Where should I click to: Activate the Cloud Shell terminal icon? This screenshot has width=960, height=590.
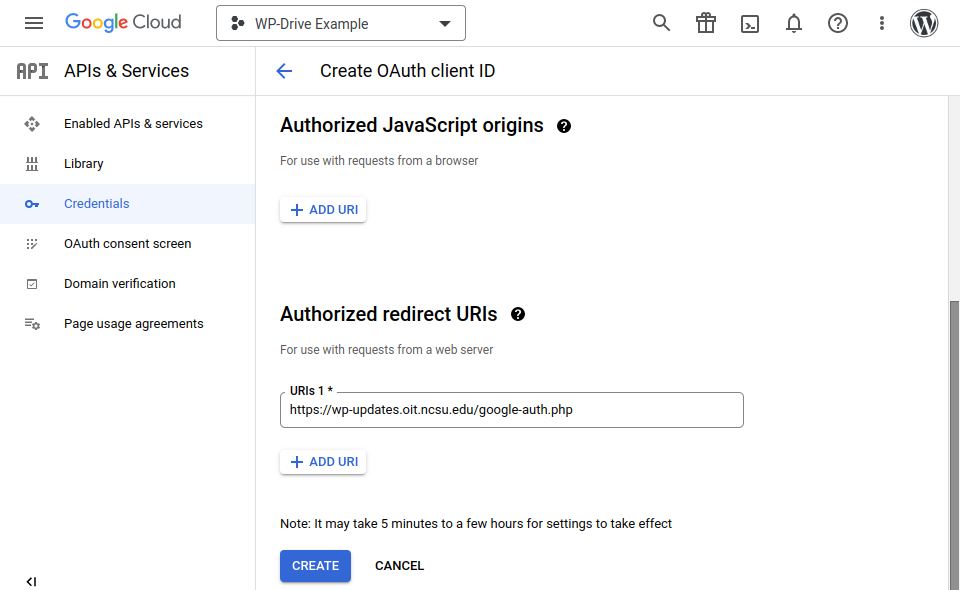tap(750, 22)
